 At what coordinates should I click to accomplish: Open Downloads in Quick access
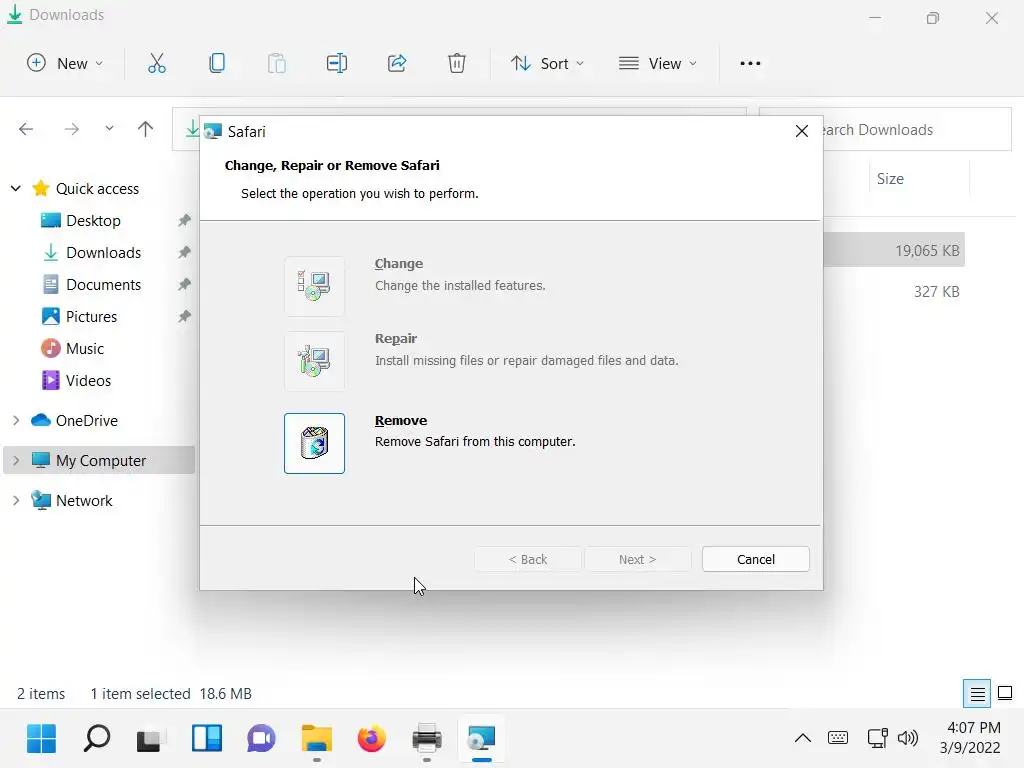104,253
